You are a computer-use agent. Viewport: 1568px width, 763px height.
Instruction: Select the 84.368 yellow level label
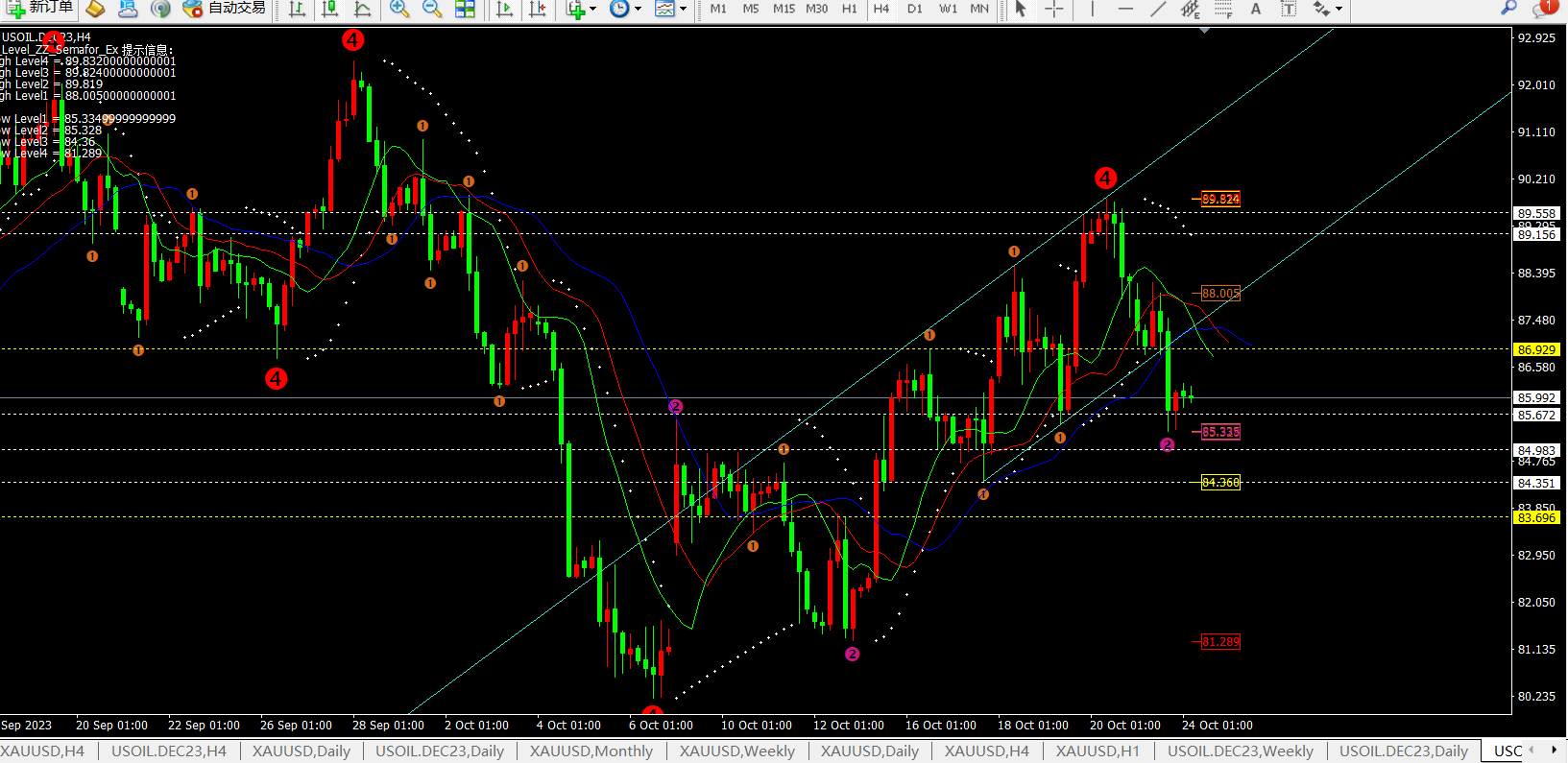[1220, 483]
